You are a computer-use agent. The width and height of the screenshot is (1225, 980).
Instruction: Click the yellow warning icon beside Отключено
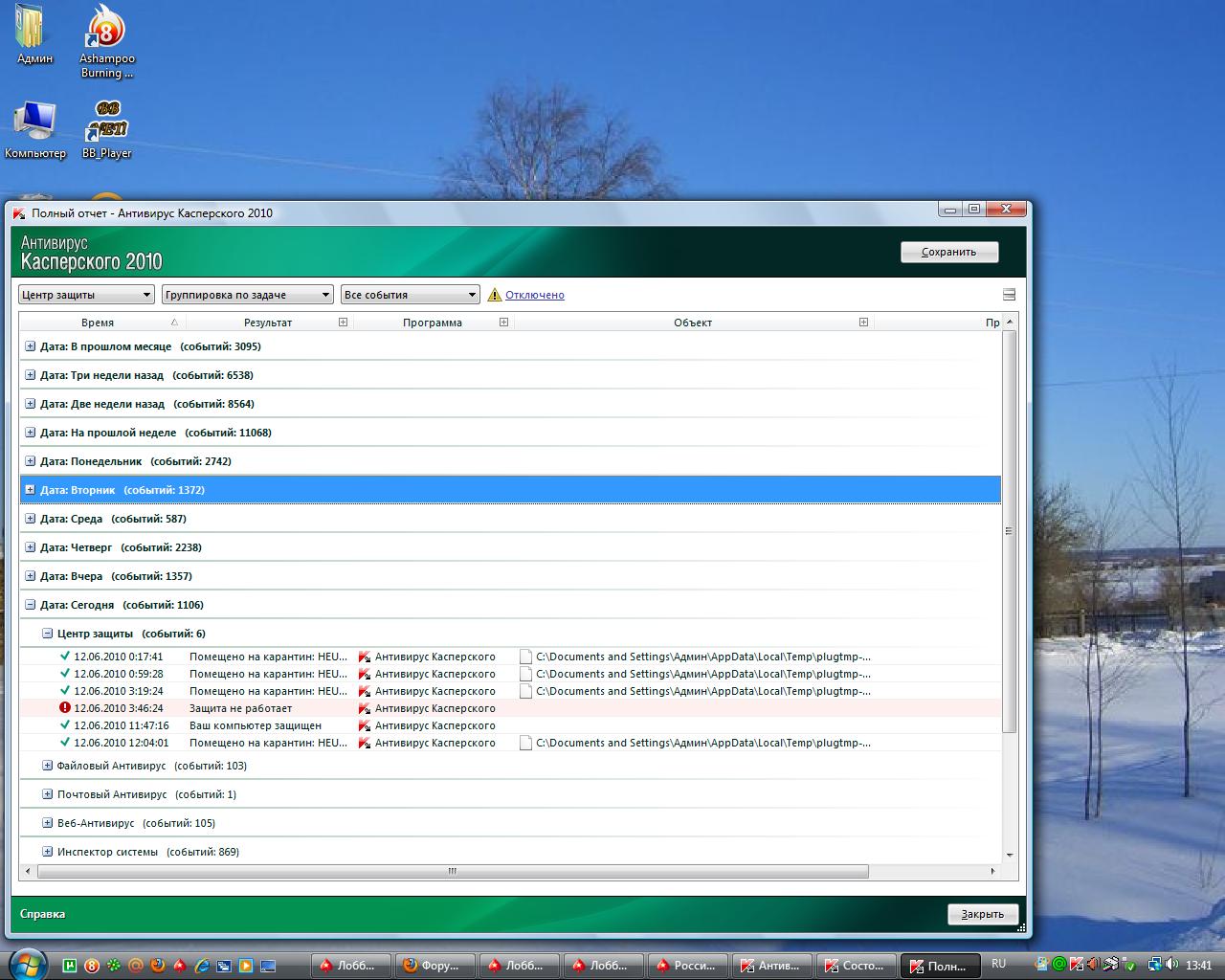click(x=495, y=295)
